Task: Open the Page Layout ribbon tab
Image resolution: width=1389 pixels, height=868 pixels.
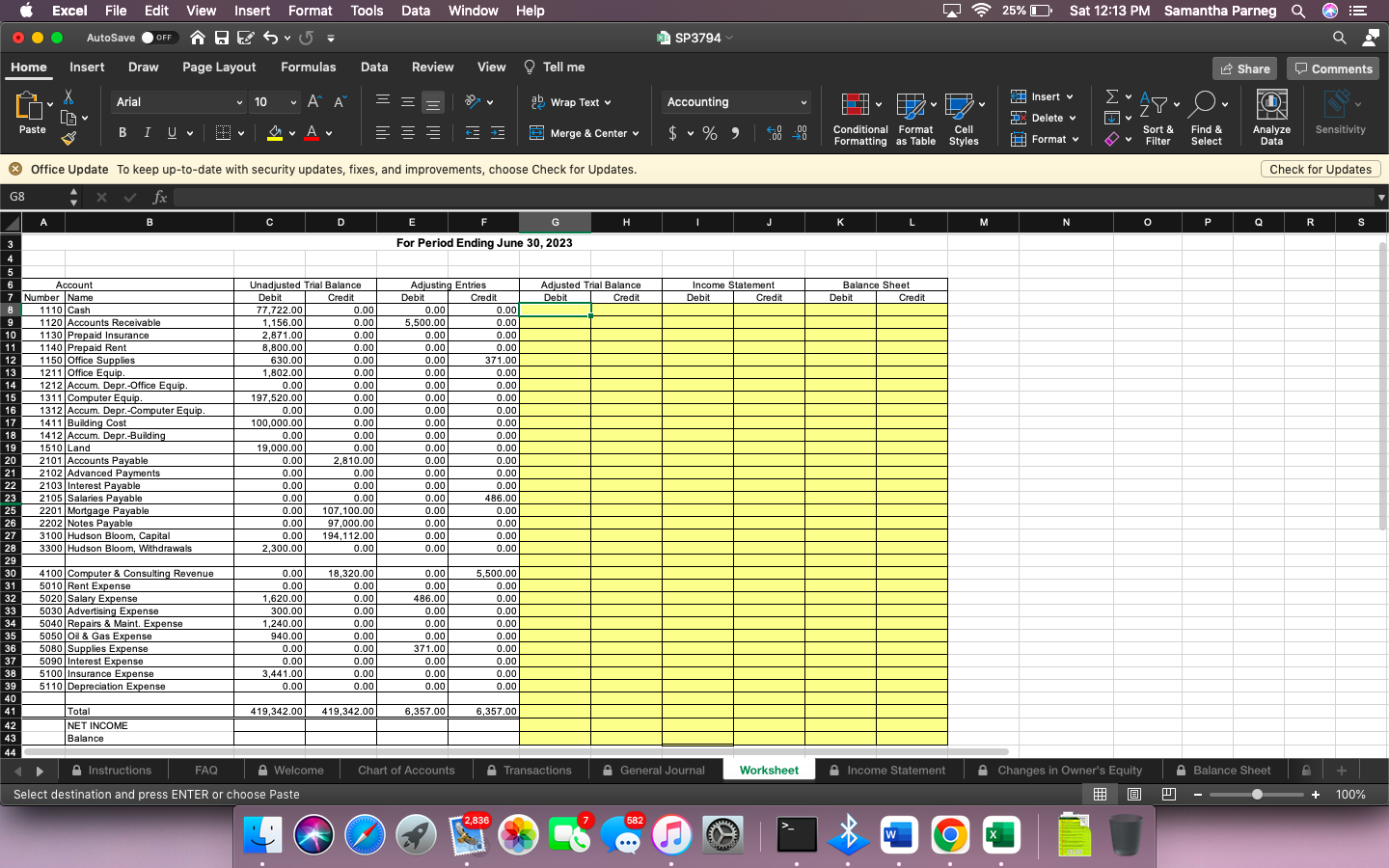Action: click(x=219, y=68)
